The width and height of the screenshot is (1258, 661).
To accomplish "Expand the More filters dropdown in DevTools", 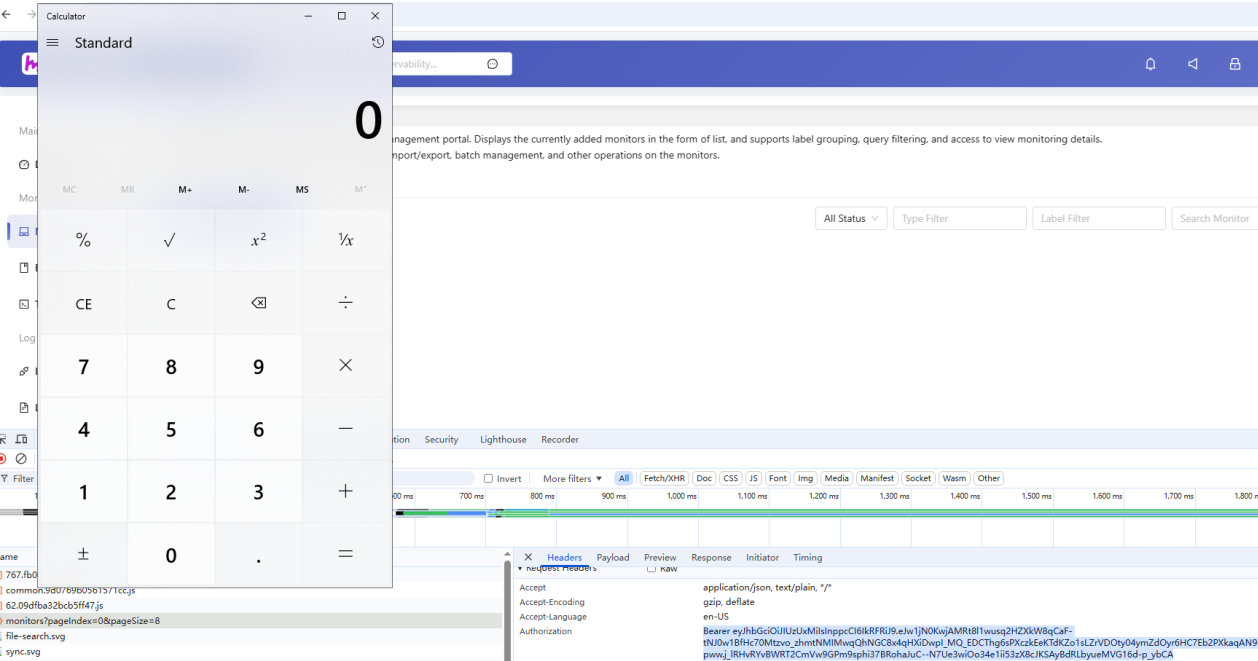I will [572, 479].
